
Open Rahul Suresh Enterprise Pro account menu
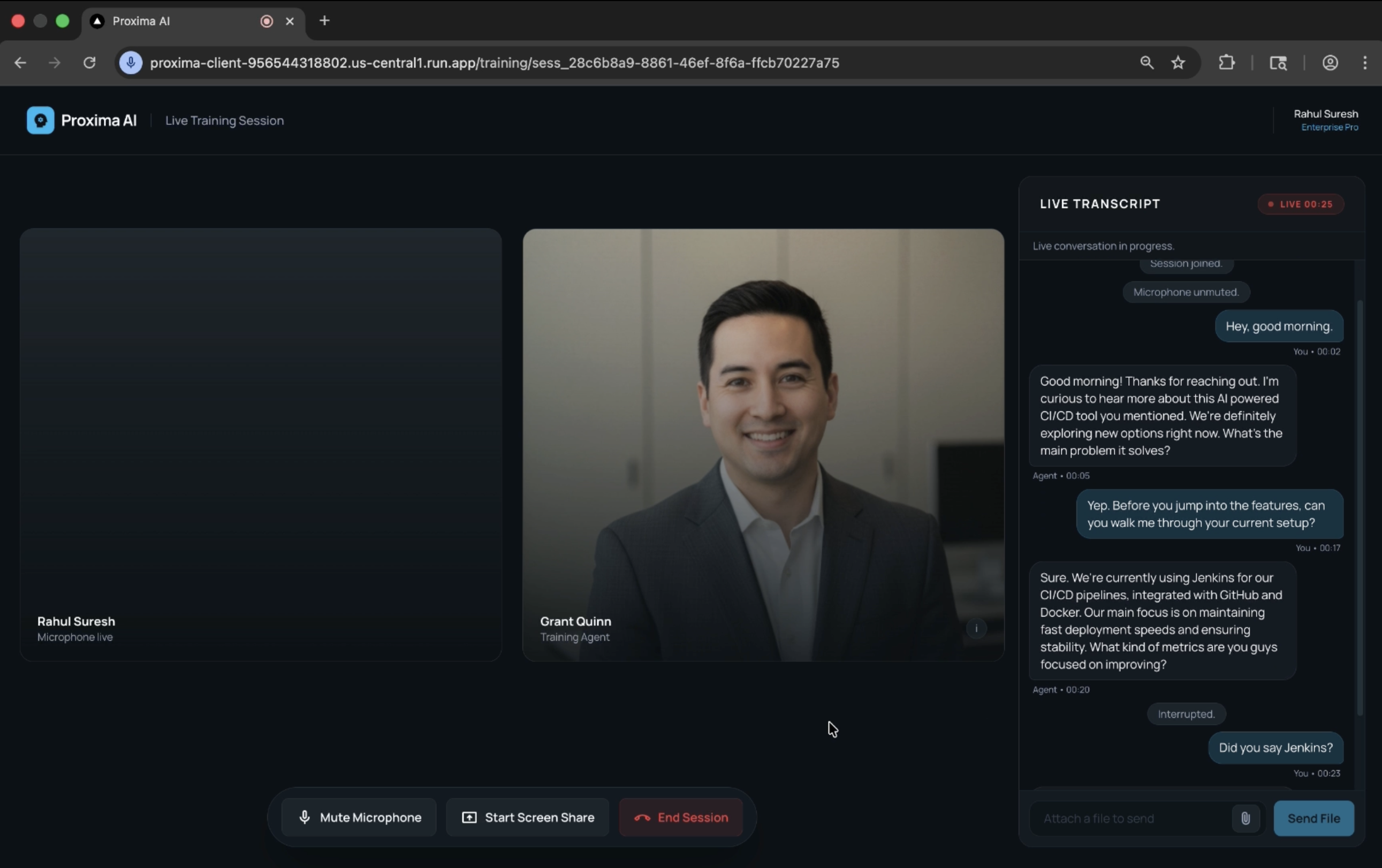tap(1325, 120)
